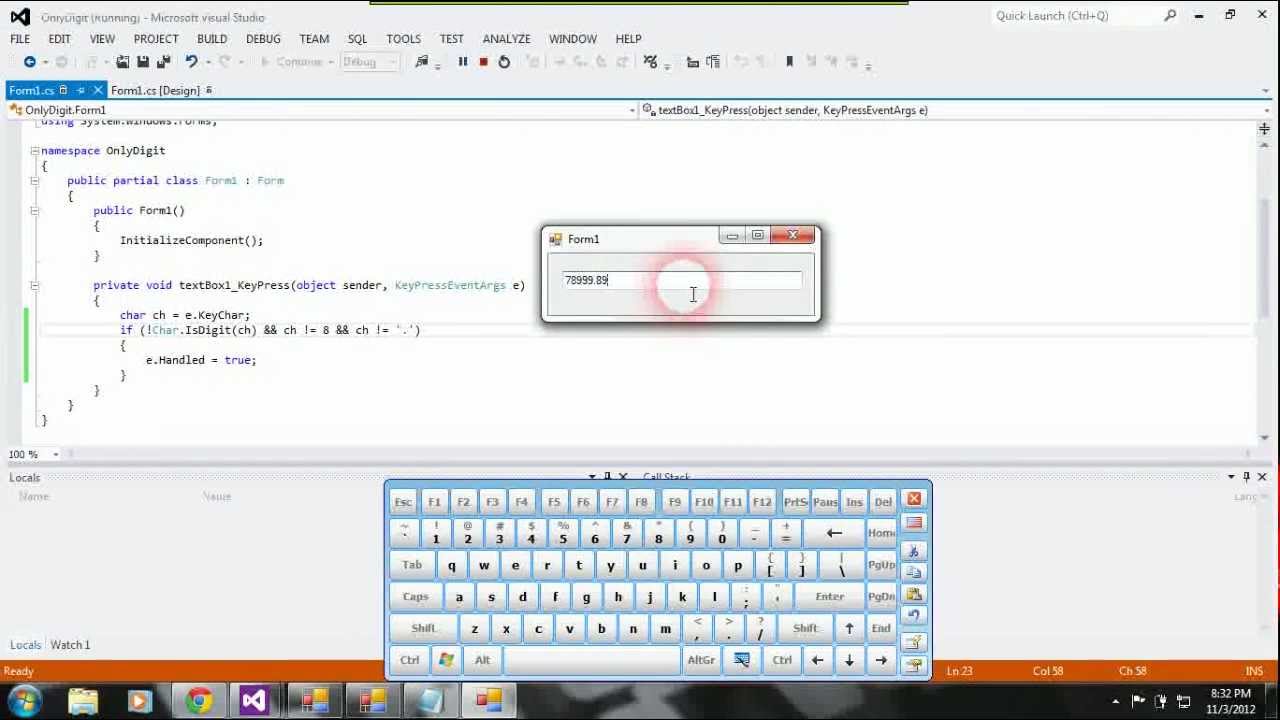
Task: Click the up arrow key on virtual keyboard
Action: coord(849,629)
